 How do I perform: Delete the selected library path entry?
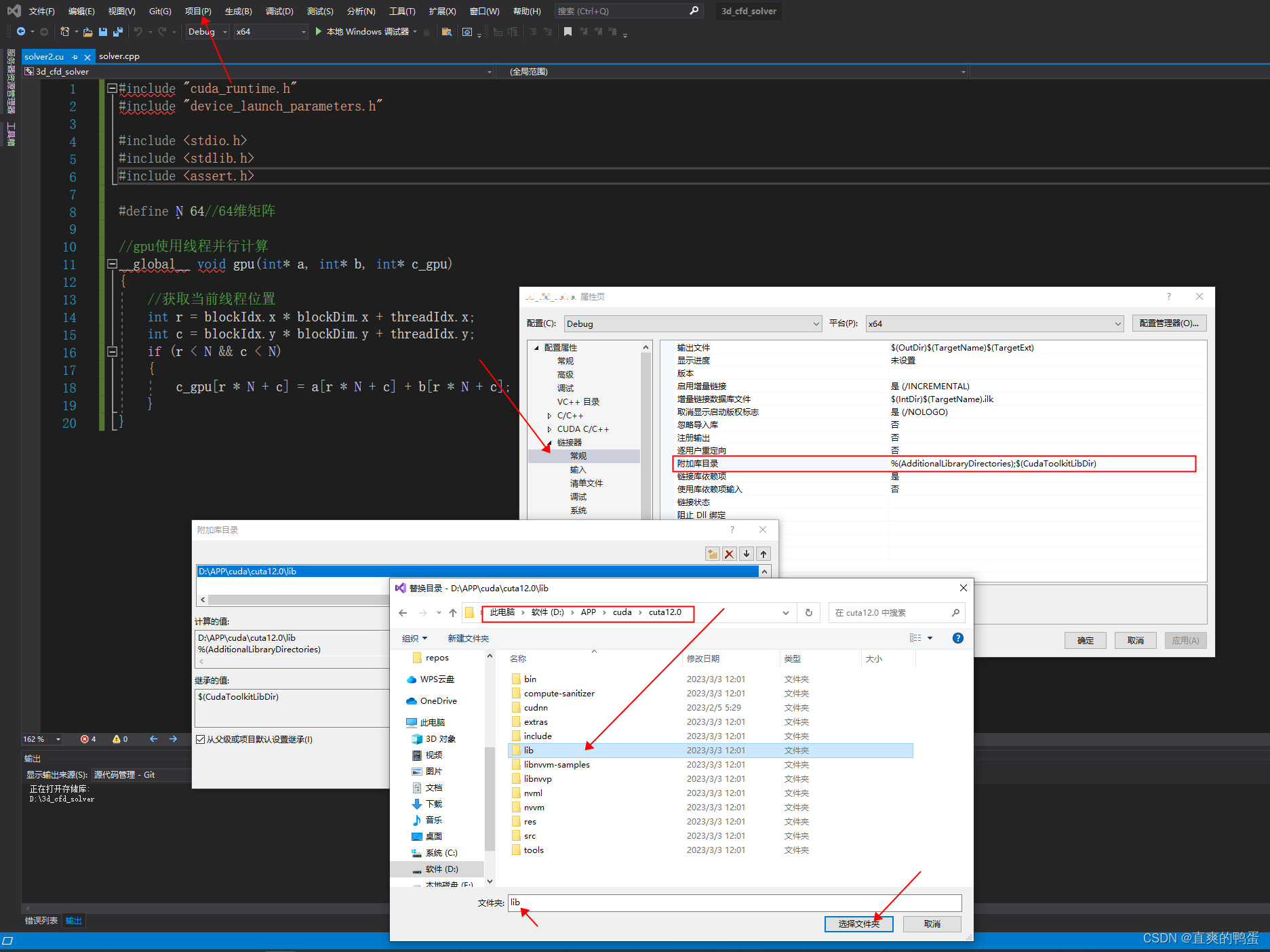(x=729, y=553)
